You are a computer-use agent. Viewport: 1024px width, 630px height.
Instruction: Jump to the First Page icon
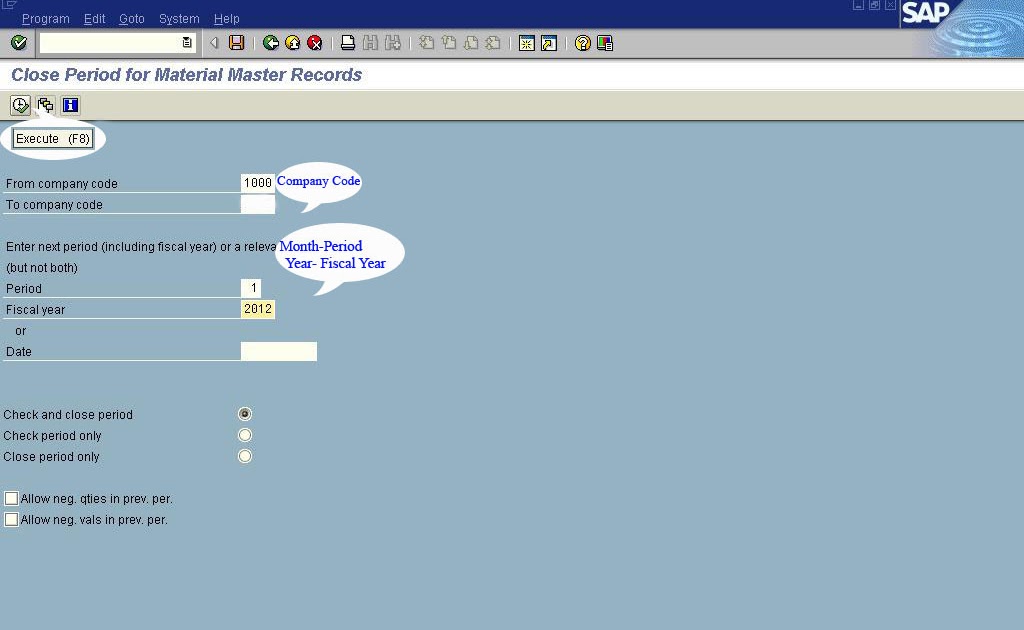[426, 43]
